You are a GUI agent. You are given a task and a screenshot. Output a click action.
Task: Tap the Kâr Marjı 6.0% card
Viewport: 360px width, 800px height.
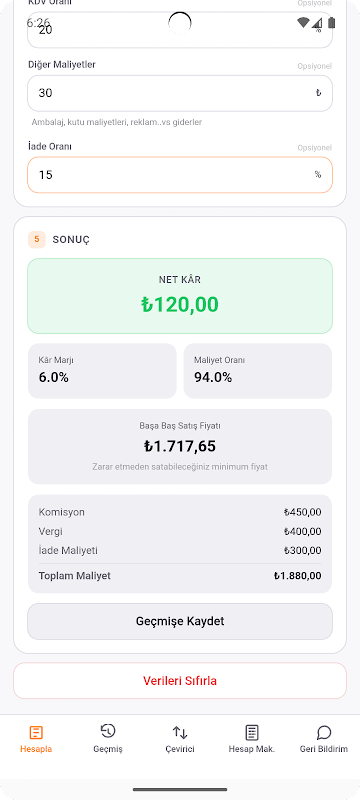(102, 371)
